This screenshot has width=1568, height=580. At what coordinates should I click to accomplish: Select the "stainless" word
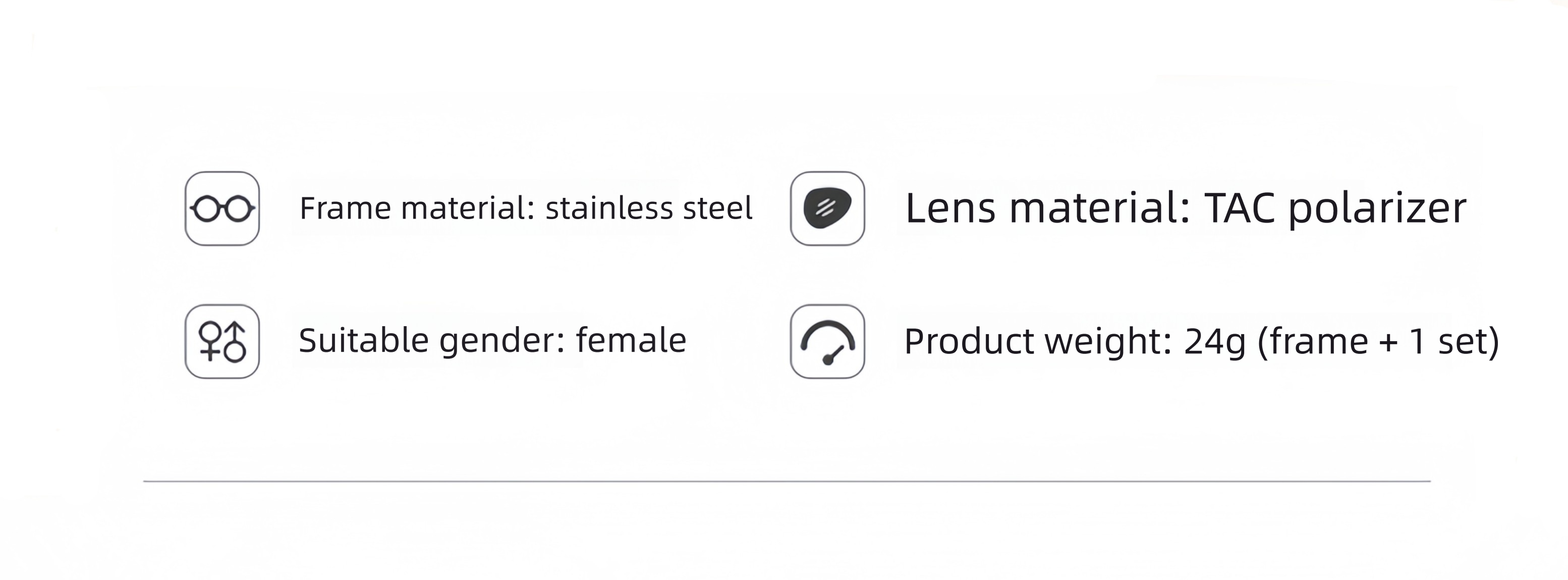(610, 208)
